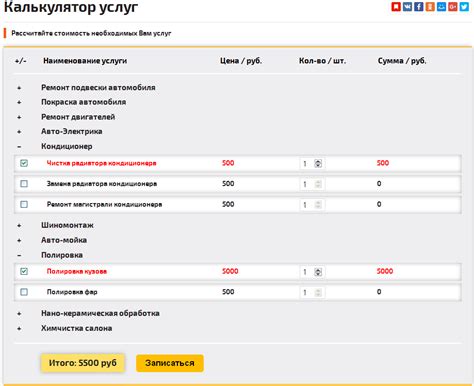This screenshot has height=386, width=474.
Task: Expand Химчистка салона category
Action: pos(19,329)
